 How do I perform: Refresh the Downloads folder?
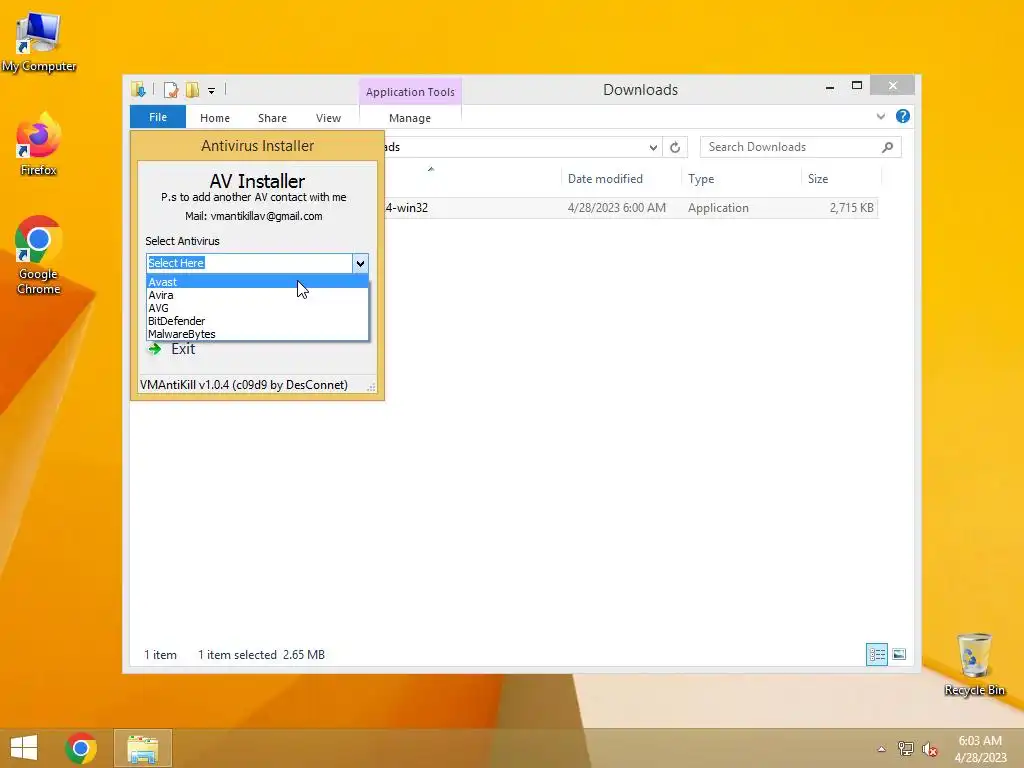point(675,148)
